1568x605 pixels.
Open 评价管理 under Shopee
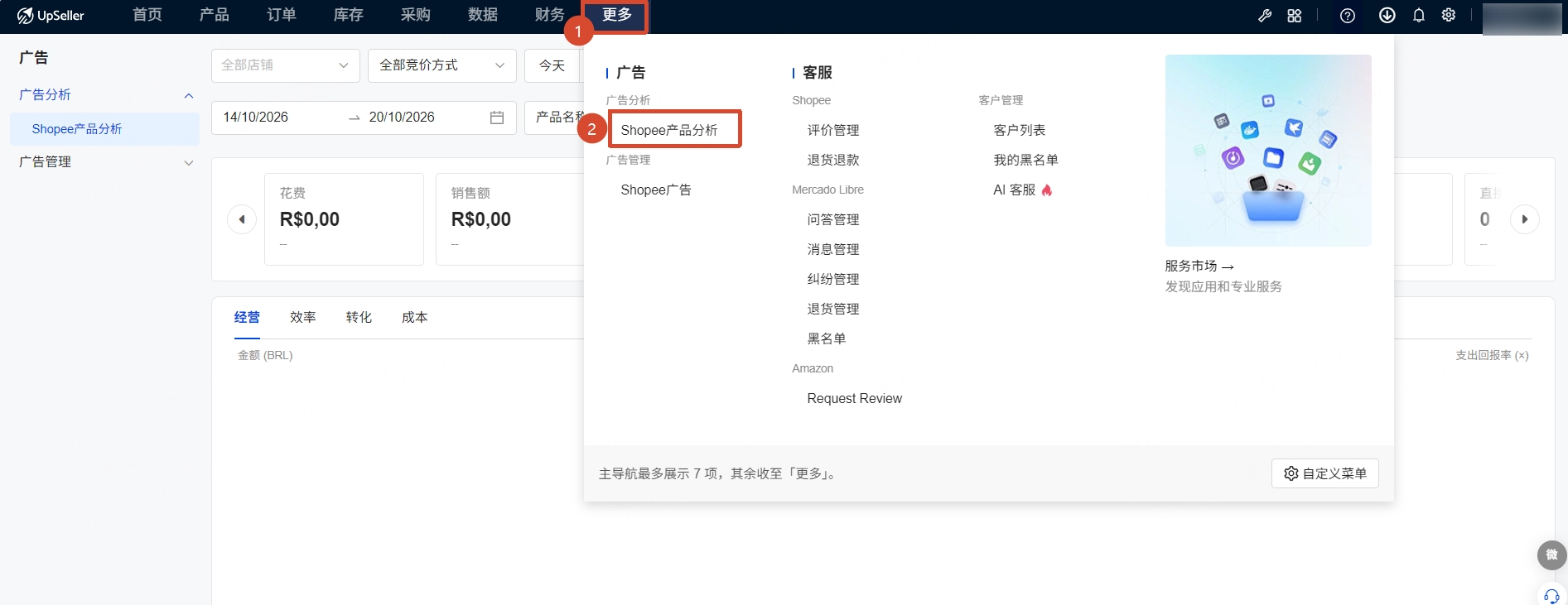pyautogui.click(x=833, y=131)
